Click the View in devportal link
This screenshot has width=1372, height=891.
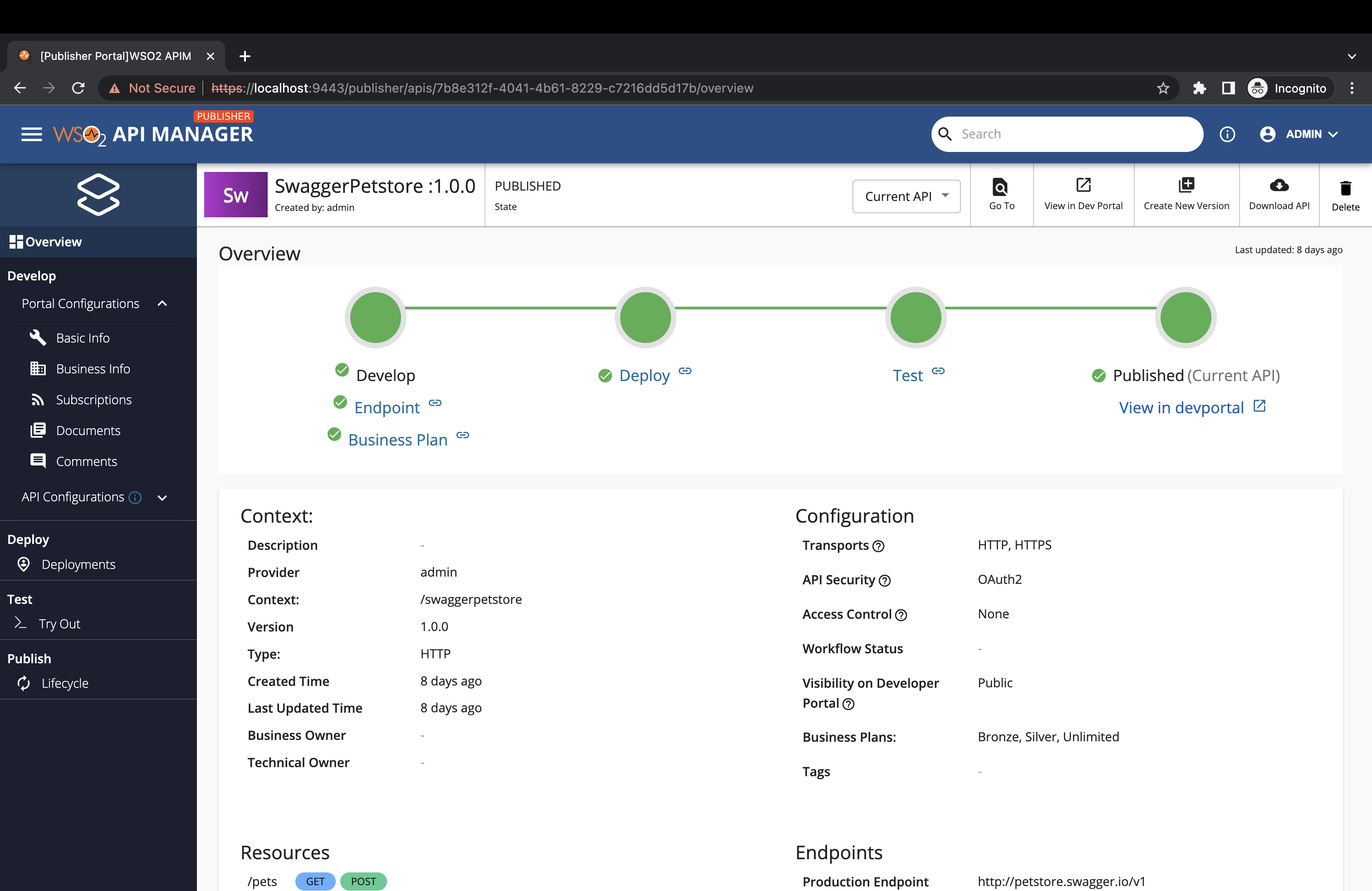[x=1181, y=407]
